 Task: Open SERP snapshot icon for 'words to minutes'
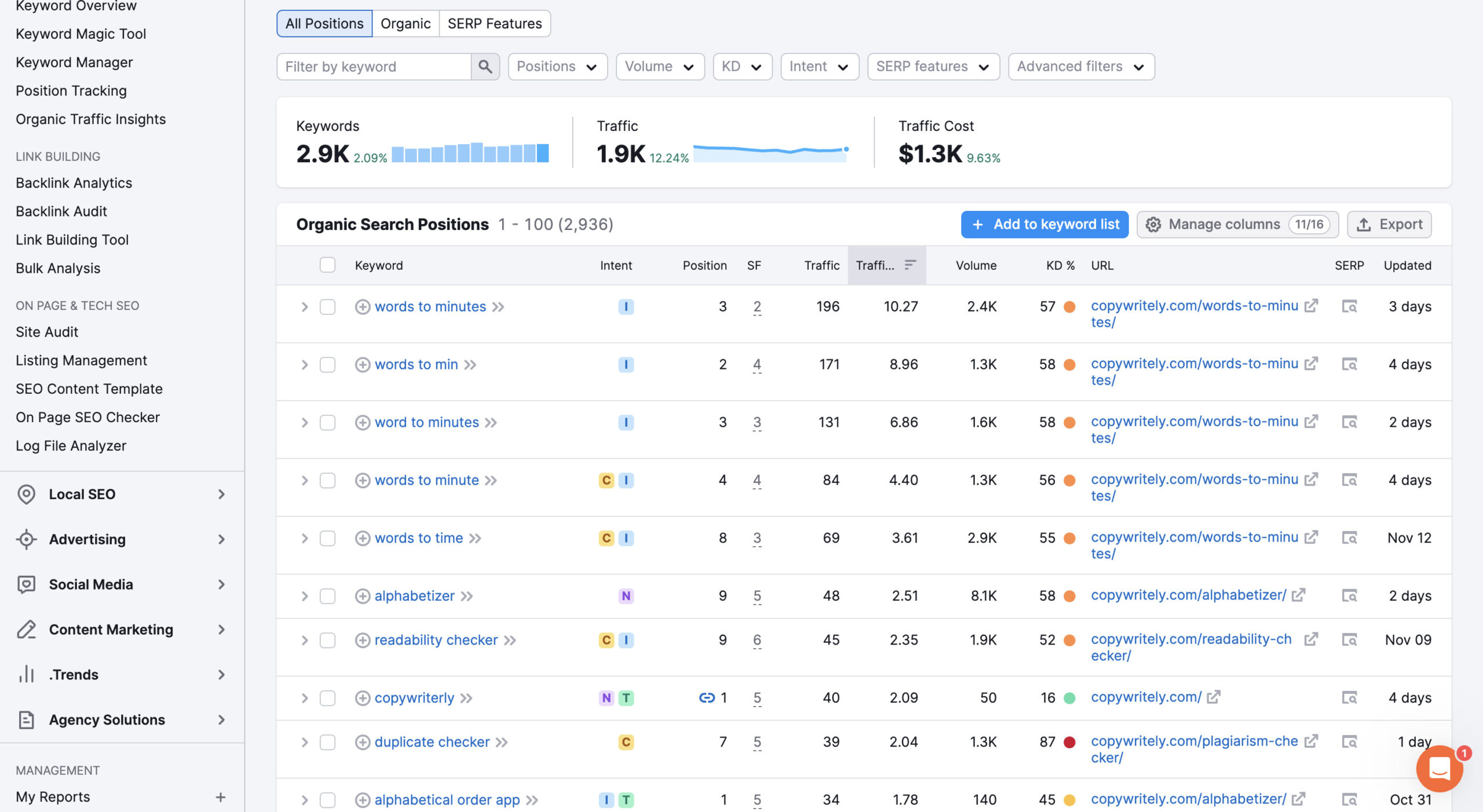(x=1349, y=306)
